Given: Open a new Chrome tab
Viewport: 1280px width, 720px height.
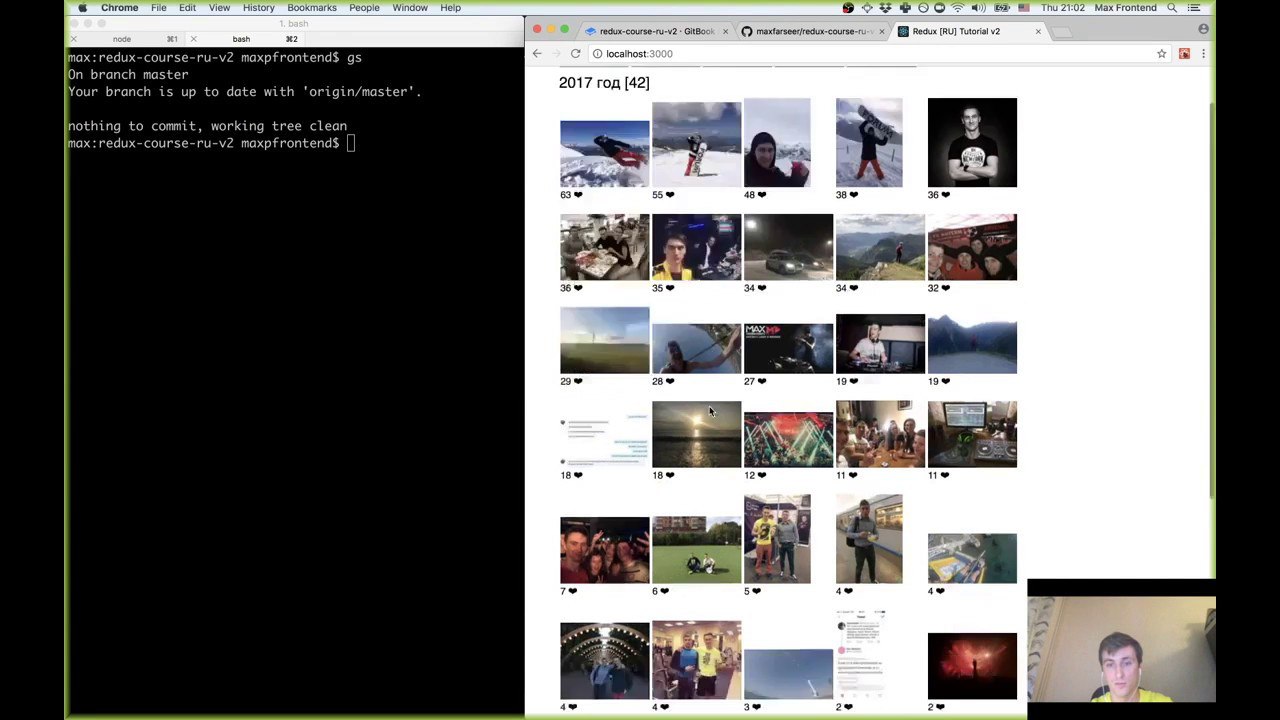Looking at the screenshot, I should (1062, 31).
